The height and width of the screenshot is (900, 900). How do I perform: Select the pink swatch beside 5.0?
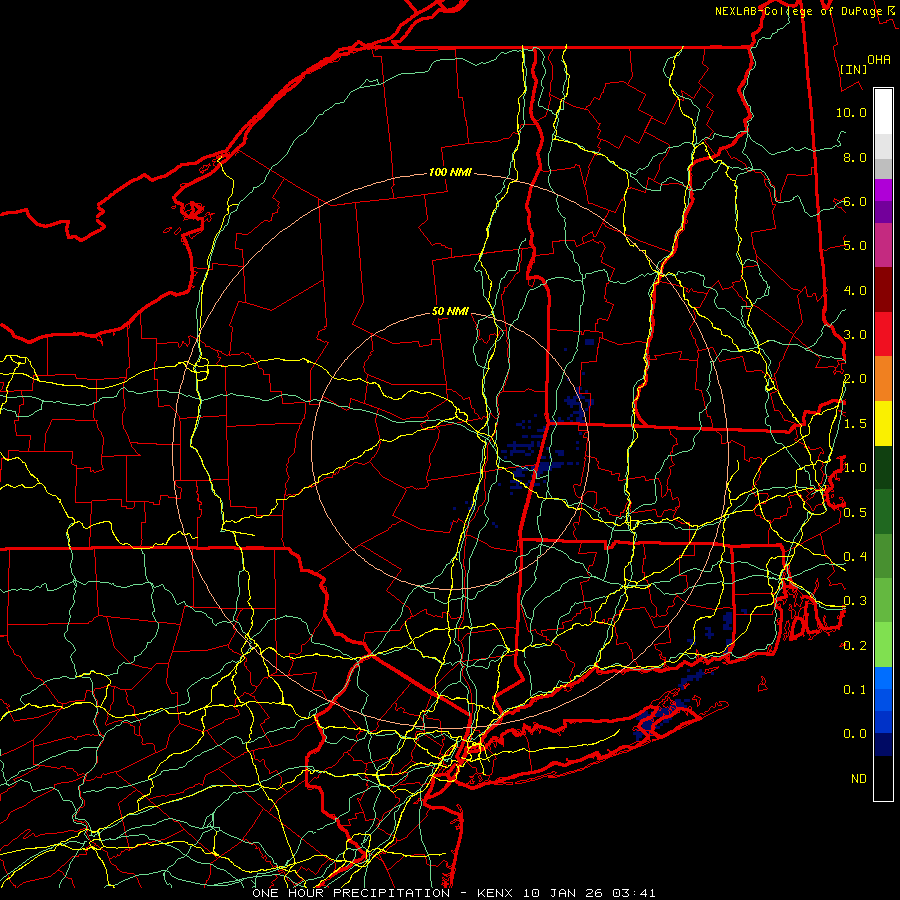tap(883, 245)
